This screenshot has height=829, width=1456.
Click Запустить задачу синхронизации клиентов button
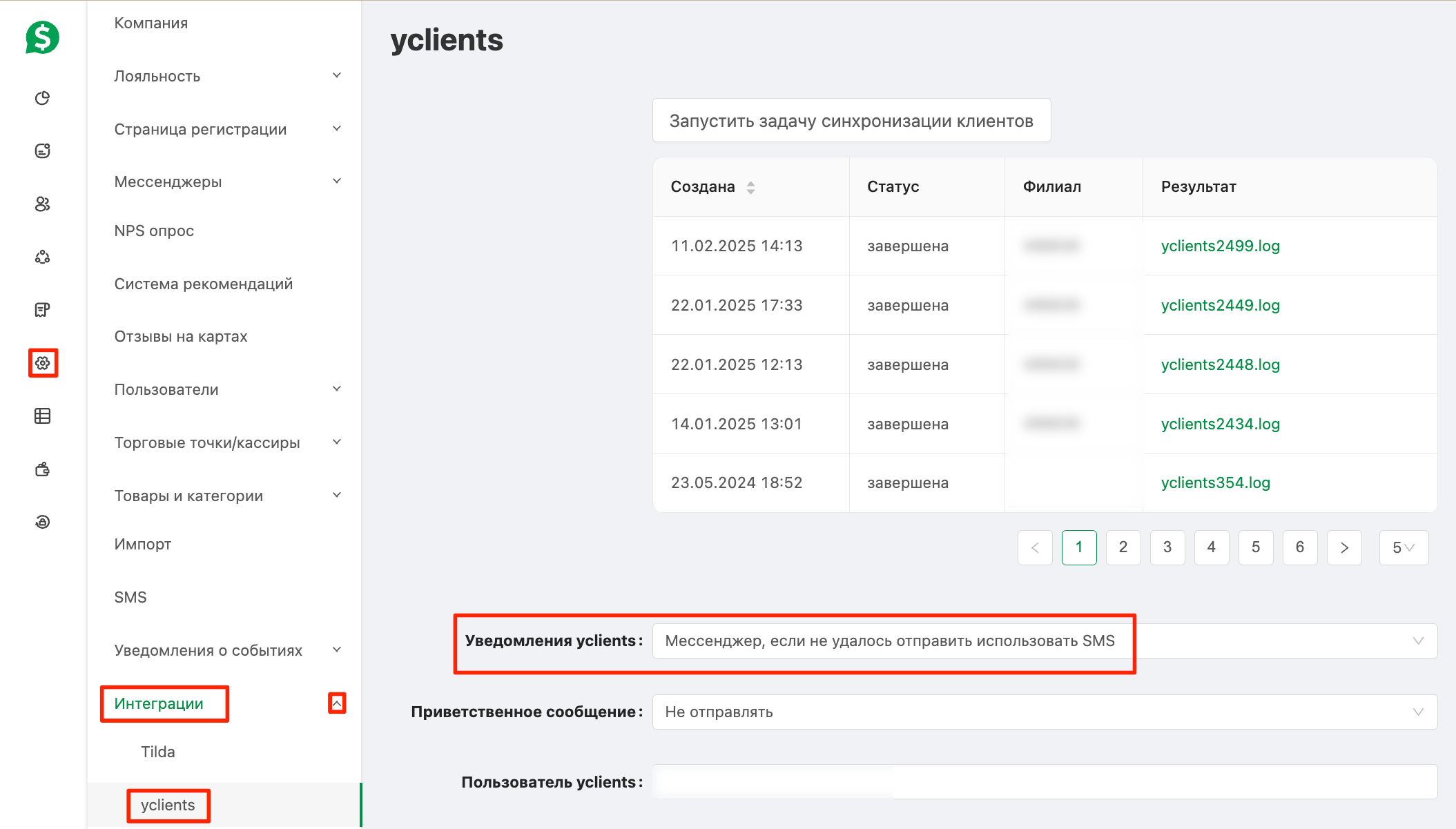click(851, 121)
